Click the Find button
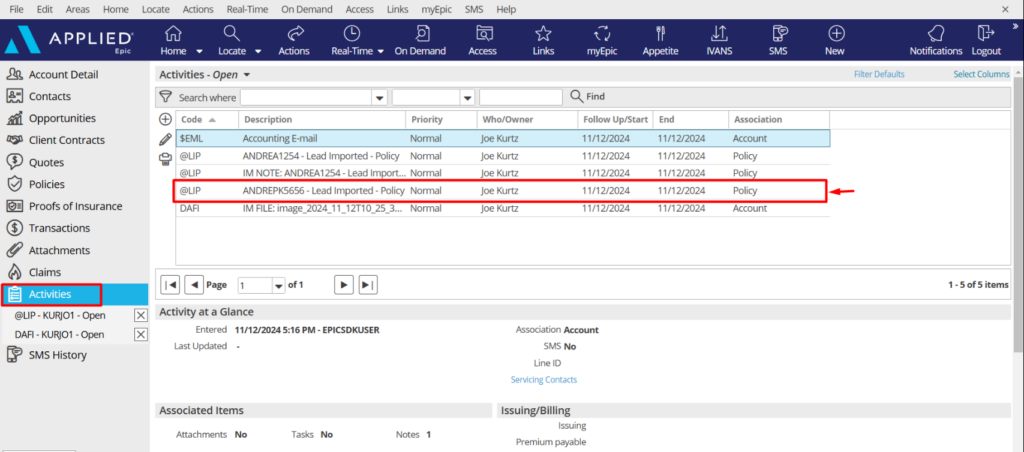 coord(588,97)
